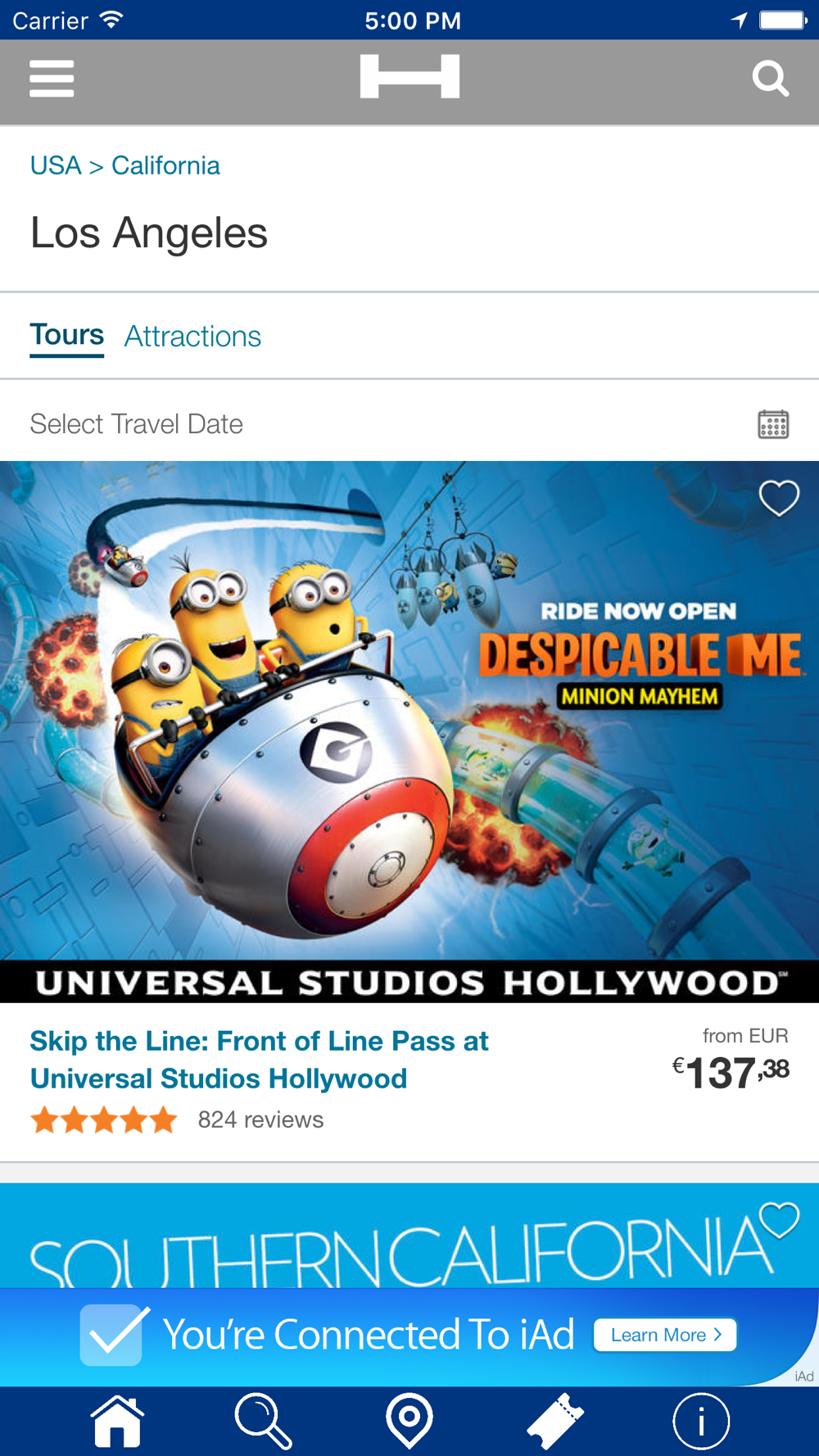Tap the search magnifier in header
This screenshot has height=1456, width=819.
coord(770,79)
